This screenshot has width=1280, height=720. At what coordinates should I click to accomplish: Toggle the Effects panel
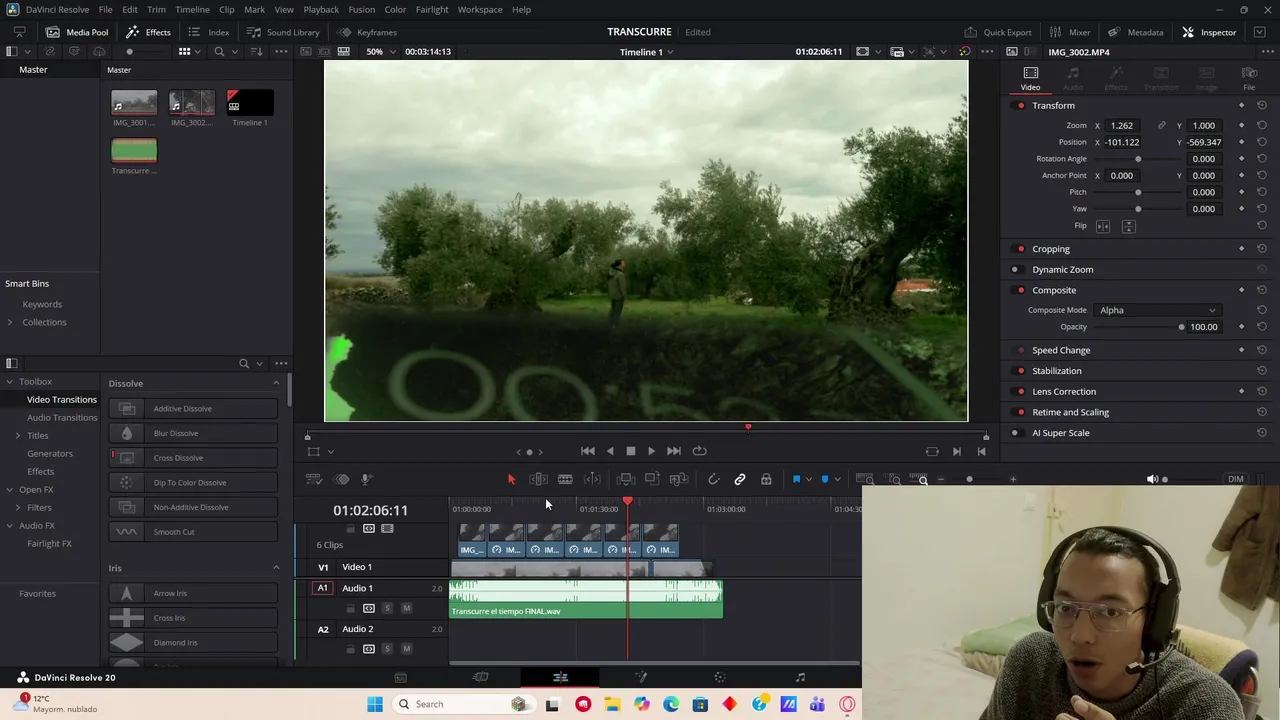pos(148,32)
